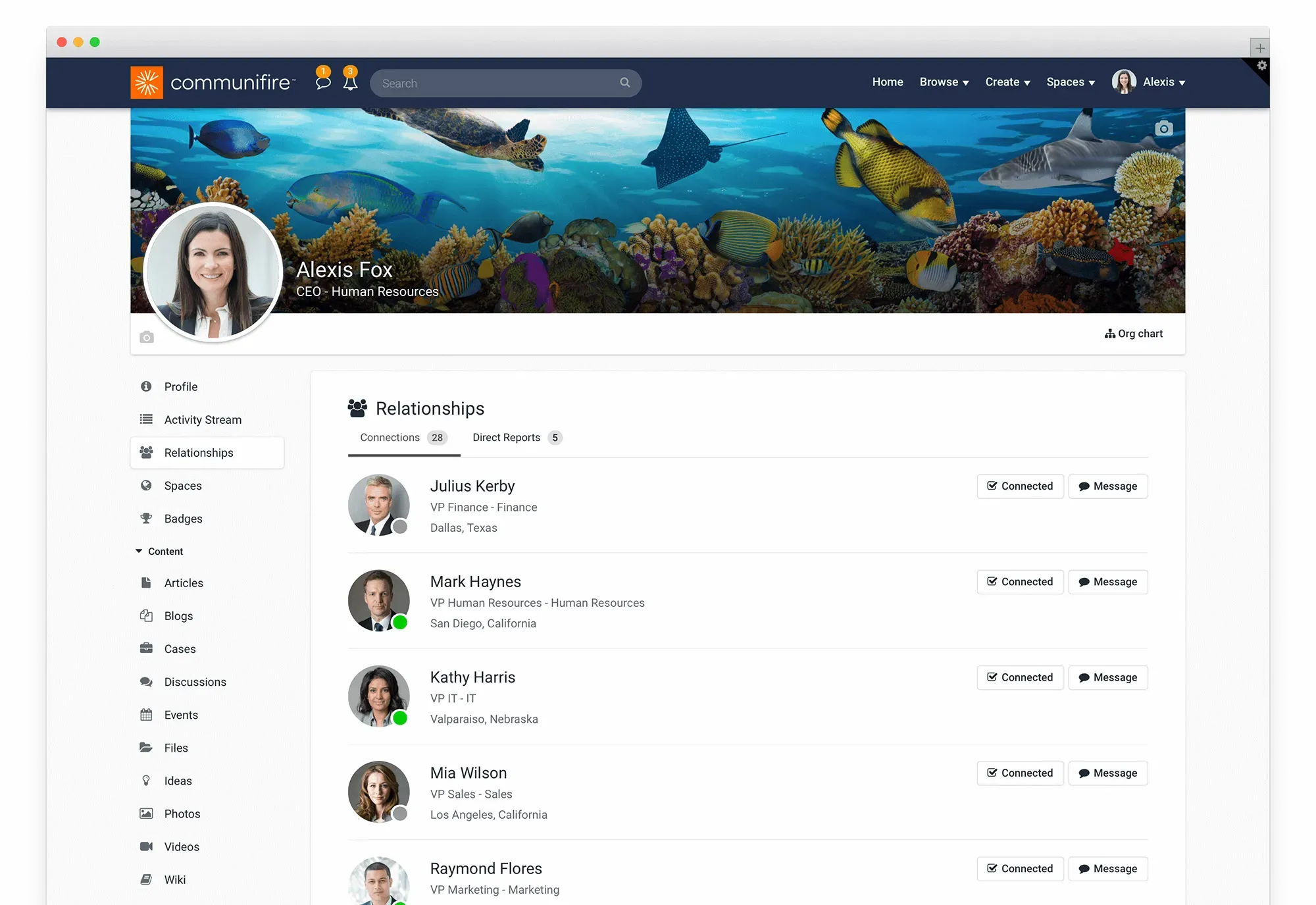Open the Alexis user dropdown
1316x905 pixels.
click(x=1163, y=82)
